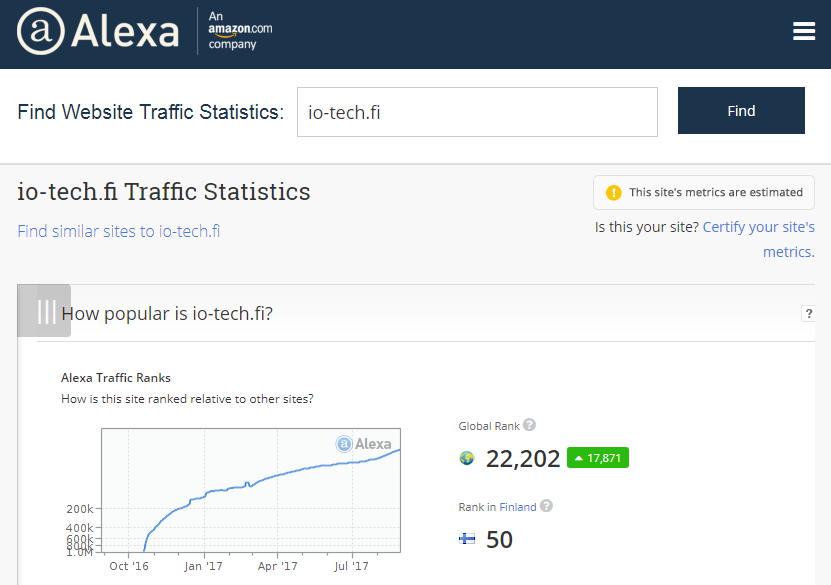Open the help icon beside Global Rank
Viewport: 831px width, 585px height.
pos(529,425)
